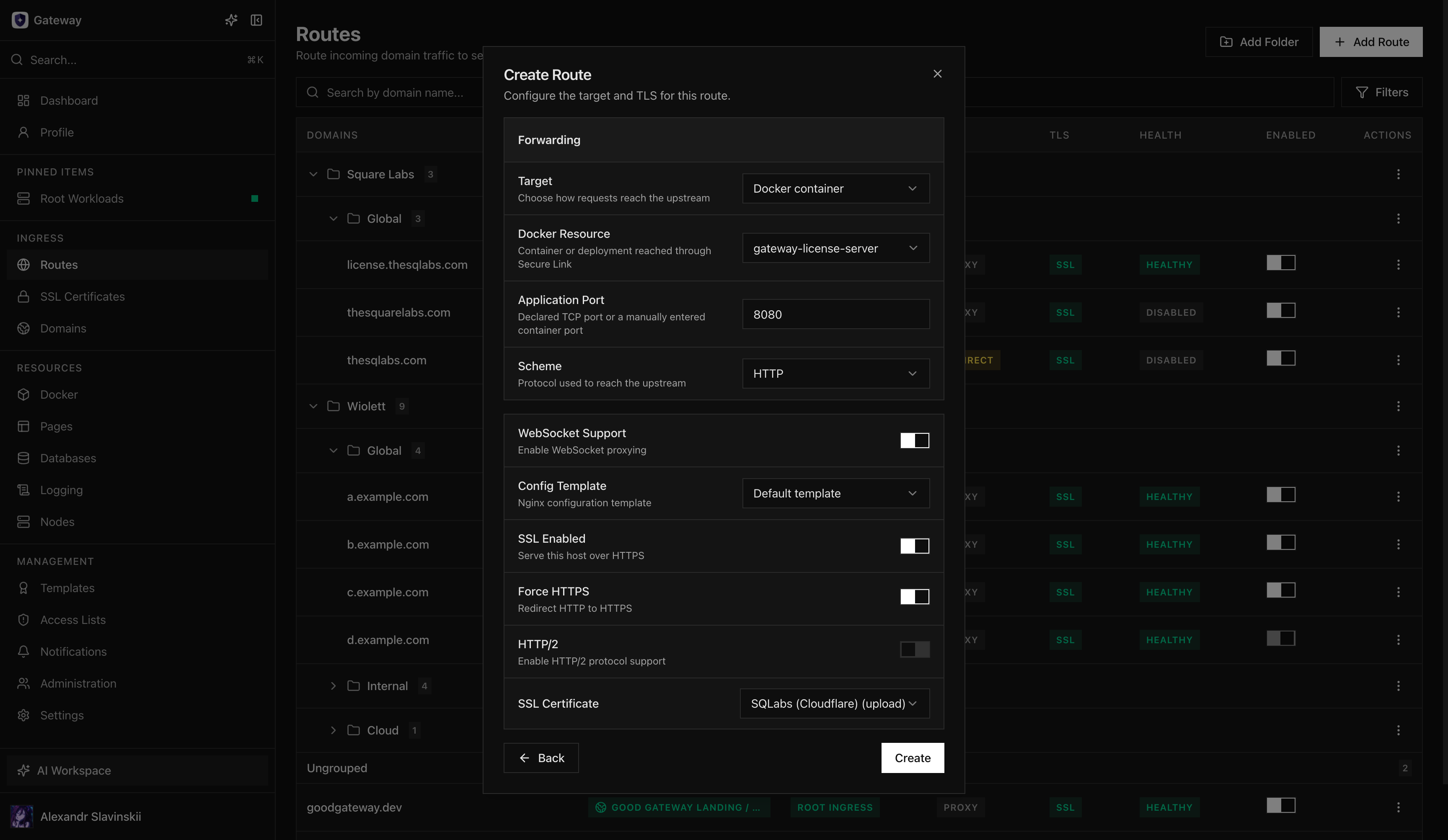This screenshot has height=840, width=1448.
Task: Open actions menu for goodgateway.dev row
Action: [1398, 807]
